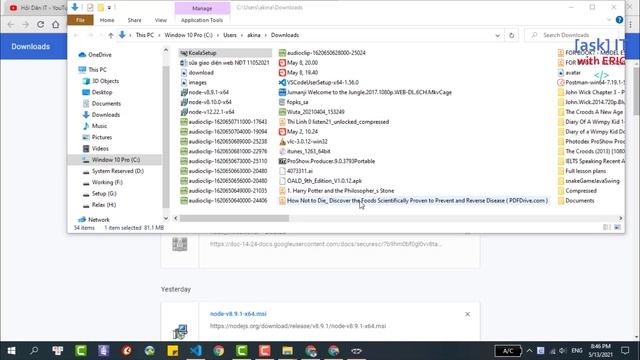640x360 pixels.
Task: Select the snakeGameJavaSwing folder
Action: pyautogui.click(x=592, y=181)
